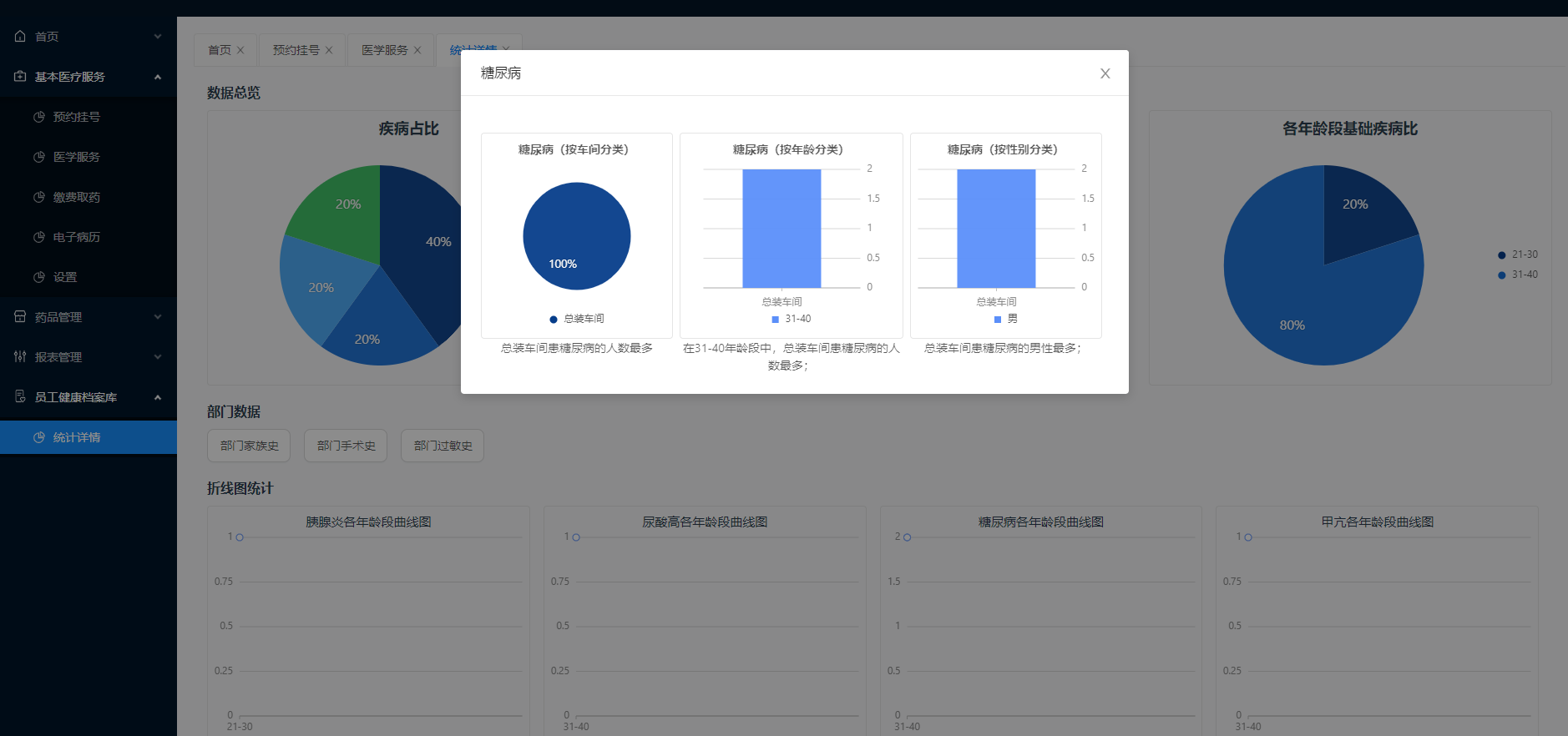Click the 部门过敏史 button
Screen dimensions: 1568x736
click(443, 446)
